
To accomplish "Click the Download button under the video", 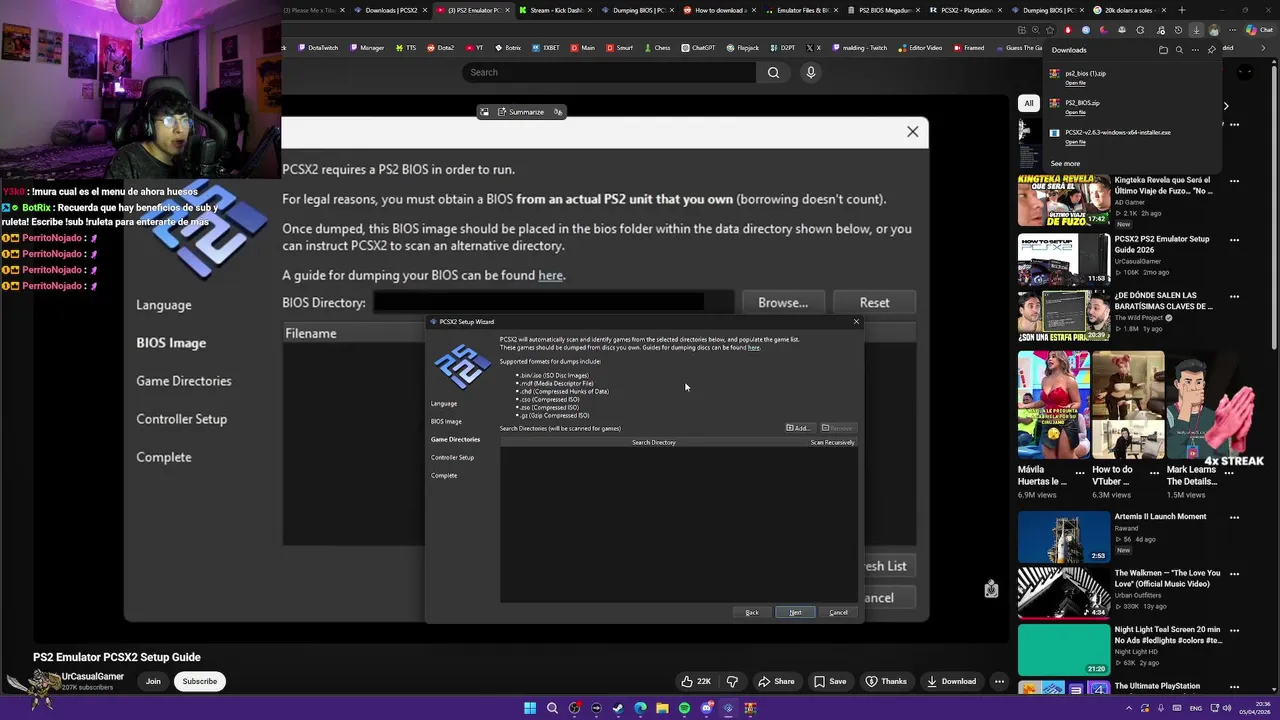I will tap(951, 681).
